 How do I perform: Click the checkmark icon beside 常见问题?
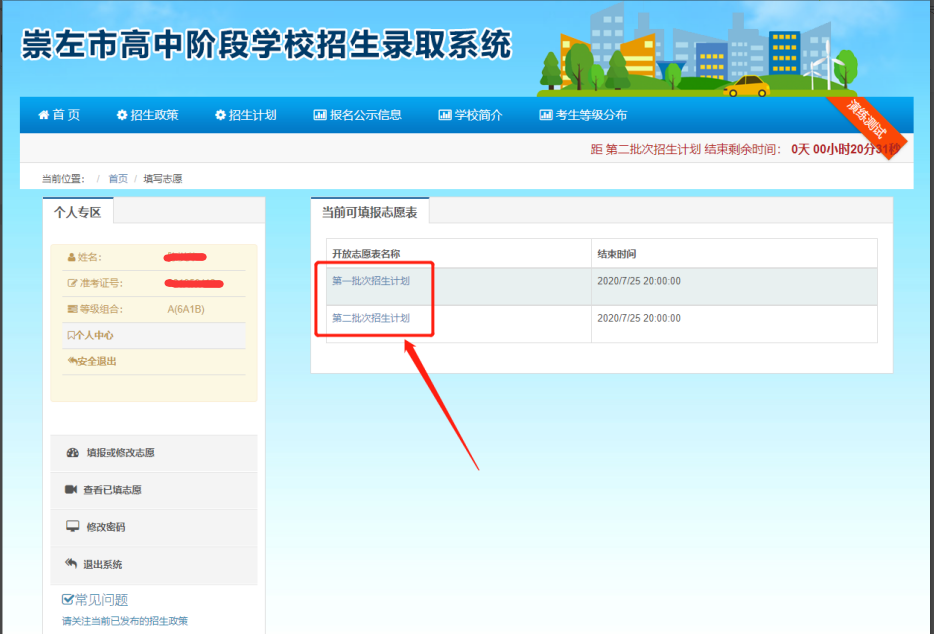pos(68,600)
